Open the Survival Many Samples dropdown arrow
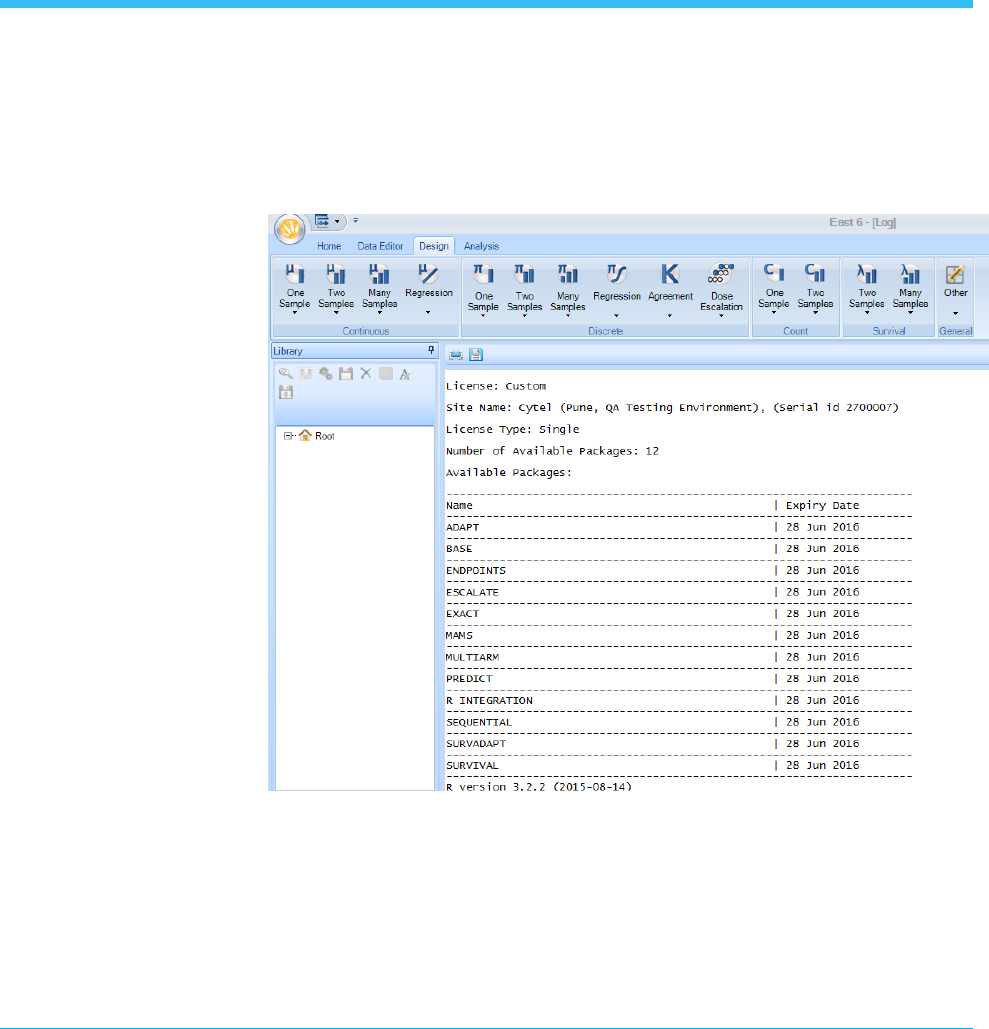Image resolution: width=989 pixels, height=1029 pixels. coord(910,313)
